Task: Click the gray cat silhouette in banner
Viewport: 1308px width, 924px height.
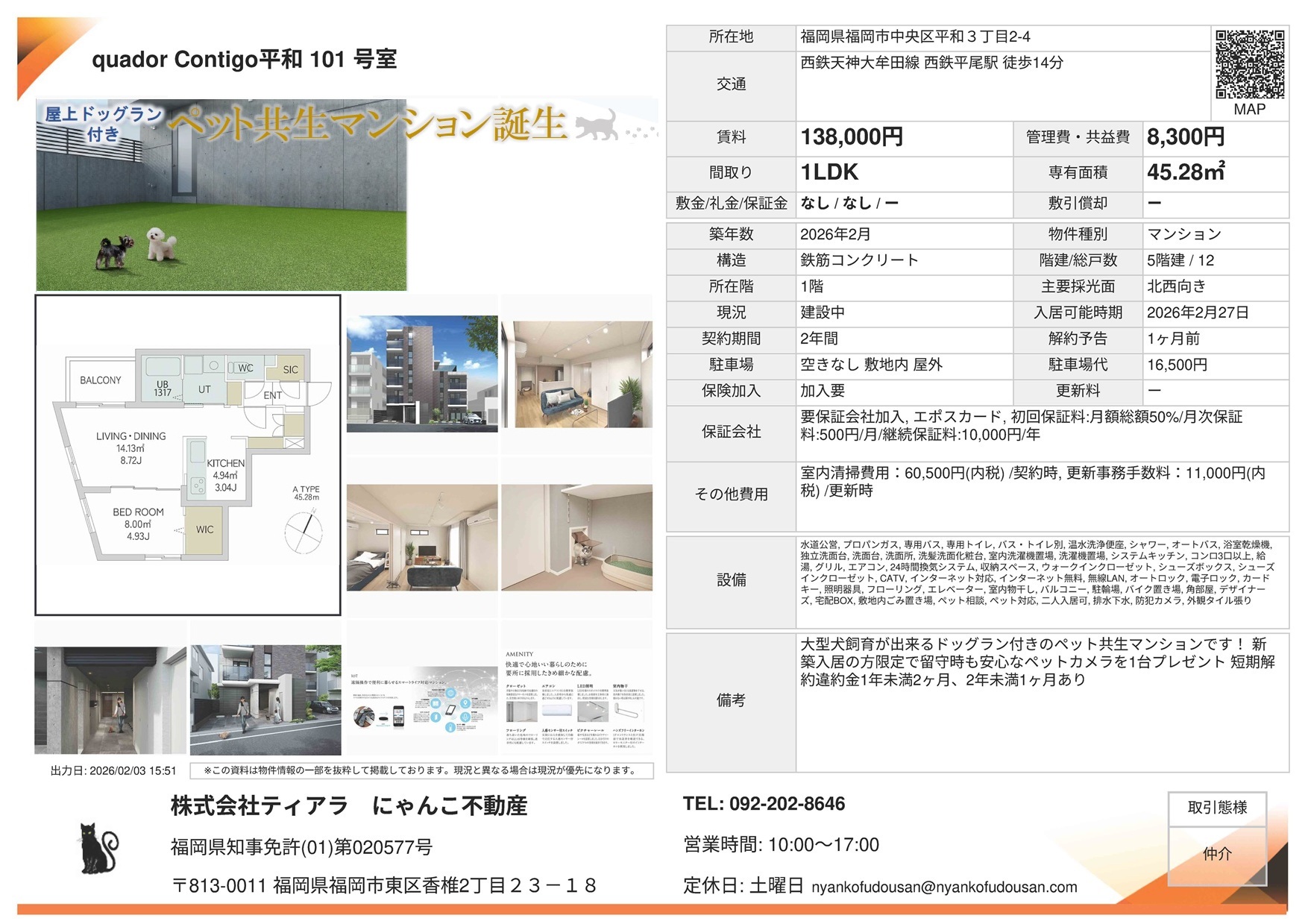Action: [x=597, y=125]
